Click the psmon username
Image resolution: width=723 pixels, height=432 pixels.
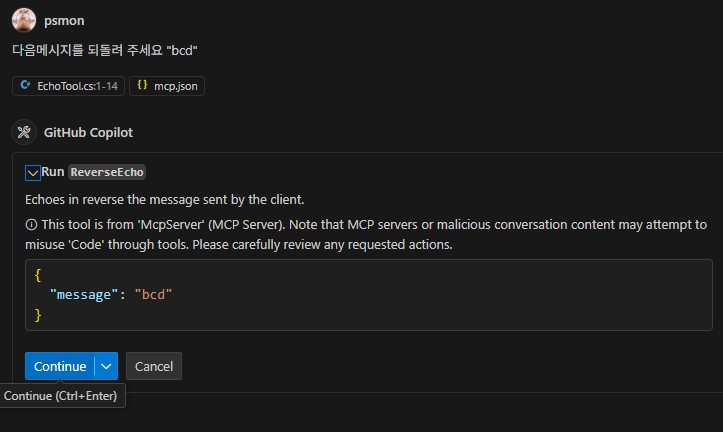point(64,20)
